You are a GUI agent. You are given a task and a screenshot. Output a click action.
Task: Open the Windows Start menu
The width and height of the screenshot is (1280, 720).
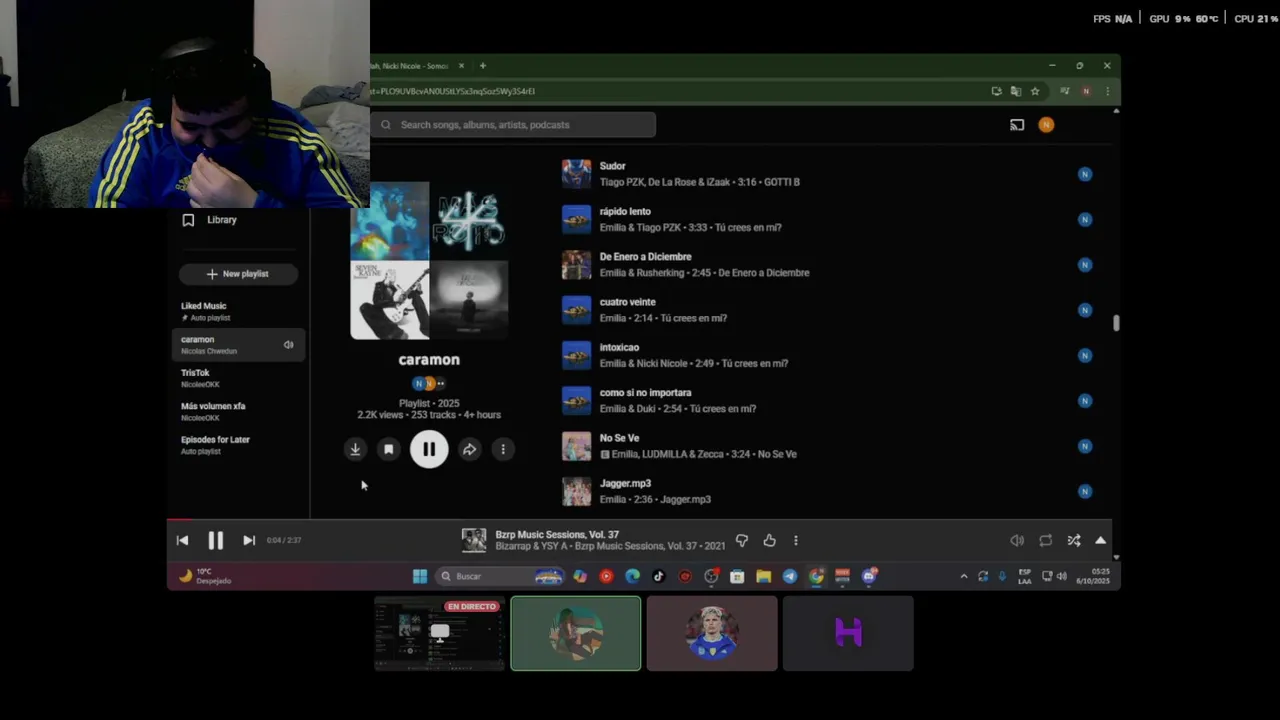(420, 576)
